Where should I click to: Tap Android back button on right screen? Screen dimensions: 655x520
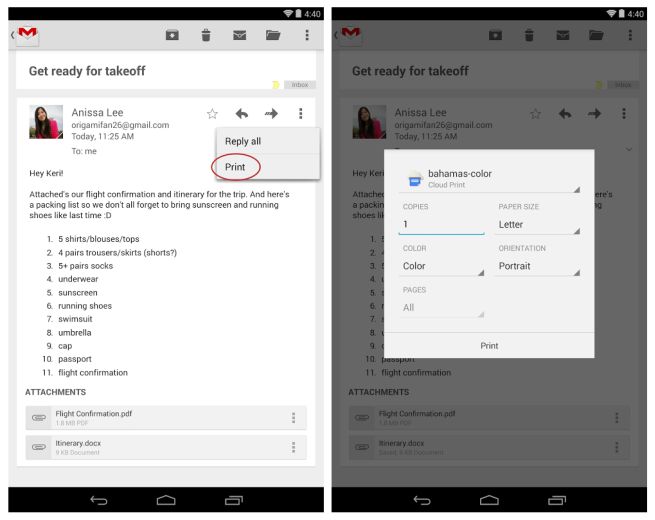click(x=422, y=500)
